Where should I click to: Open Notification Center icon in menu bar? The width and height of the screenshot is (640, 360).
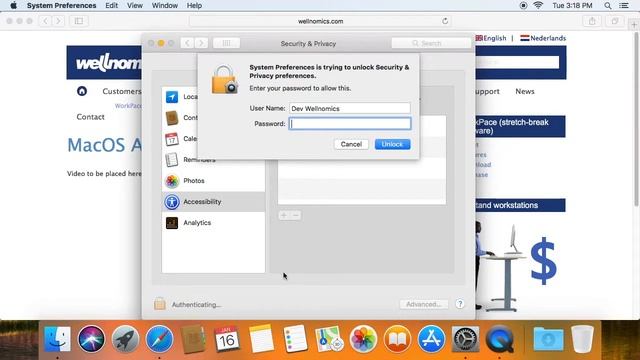pyautogui.click(x=624, y=5)
